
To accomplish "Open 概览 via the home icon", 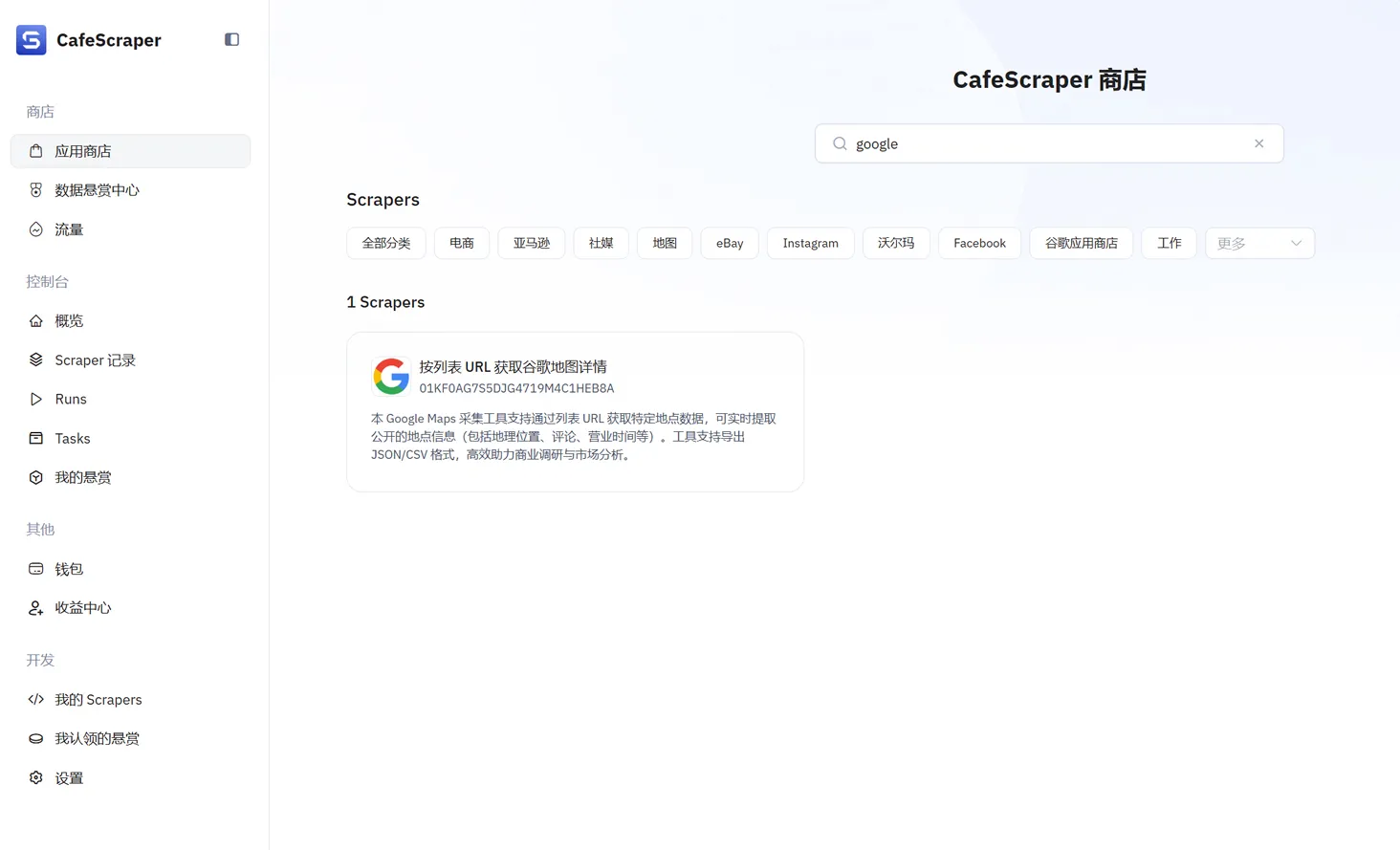I will click(36, 321).
